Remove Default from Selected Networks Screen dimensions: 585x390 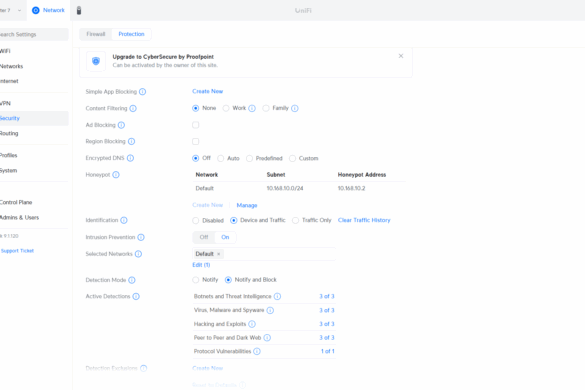219,254
